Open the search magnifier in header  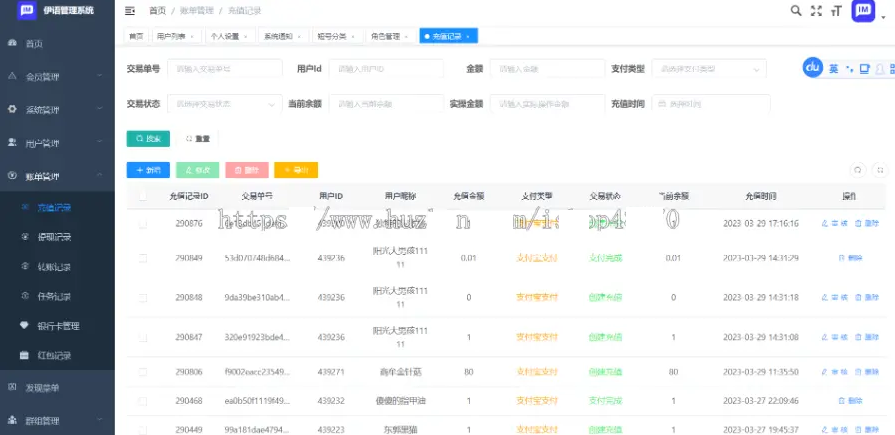click(796, 11)
